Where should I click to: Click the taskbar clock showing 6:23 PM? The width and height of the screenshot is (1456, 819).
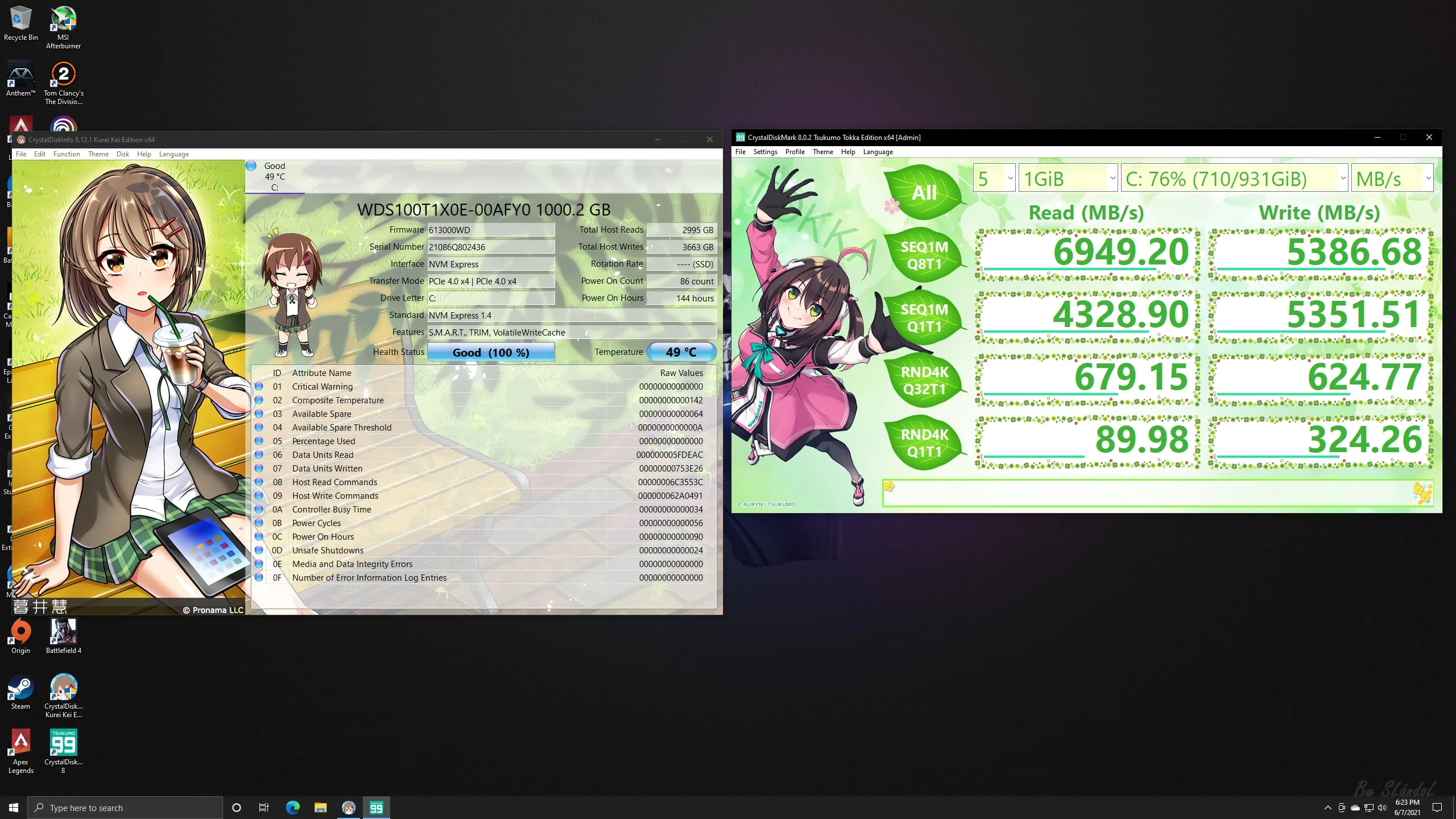(x=1407, y=808)
